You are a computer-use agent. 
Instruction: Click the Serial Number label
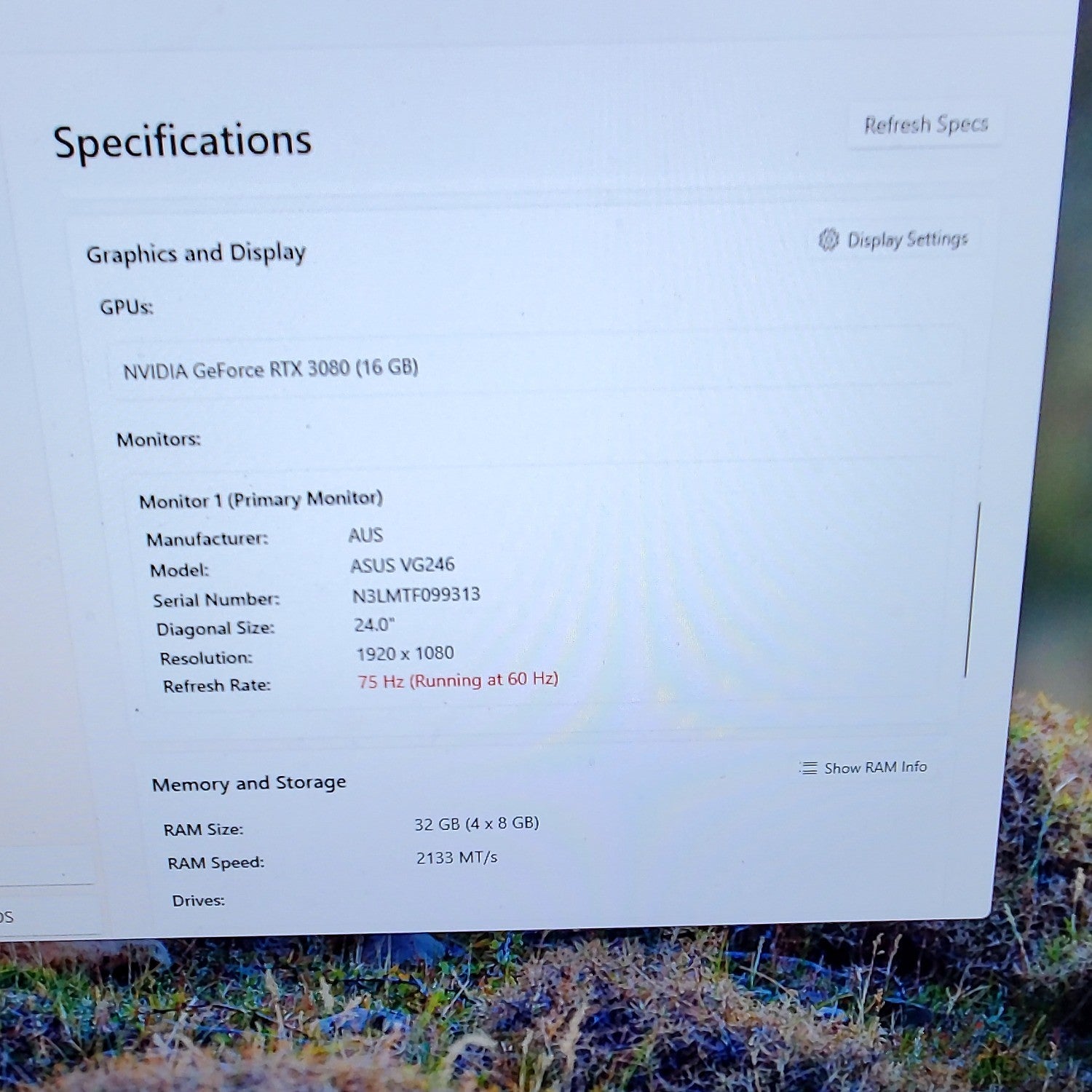216,600
